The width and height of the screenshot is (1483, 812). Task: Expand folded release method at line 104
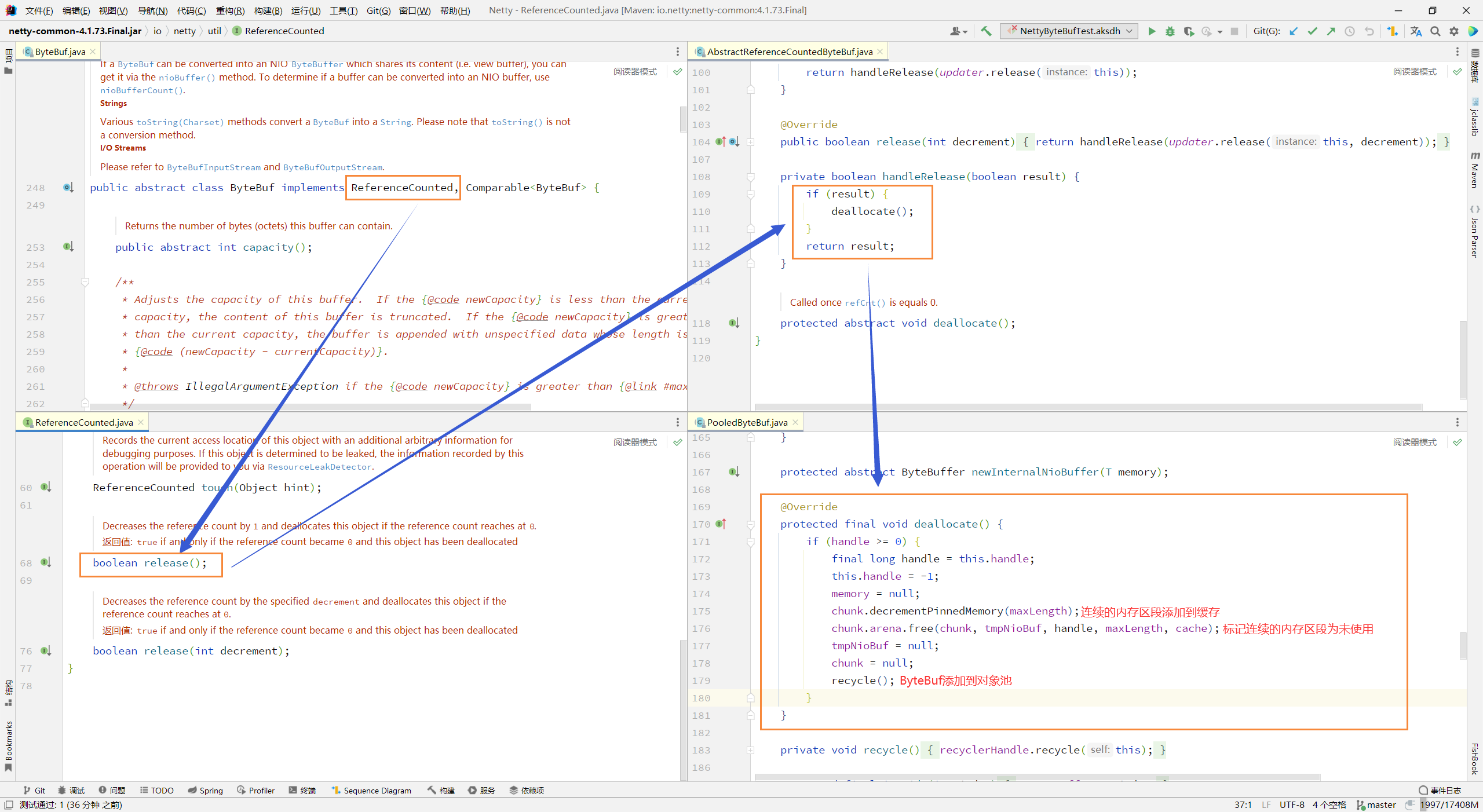pos(750,142)
